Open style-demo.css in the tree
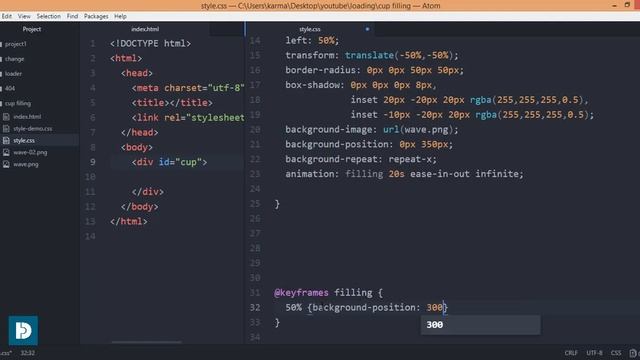The height and width of the screenshot is (360, 640). [33, 129]
